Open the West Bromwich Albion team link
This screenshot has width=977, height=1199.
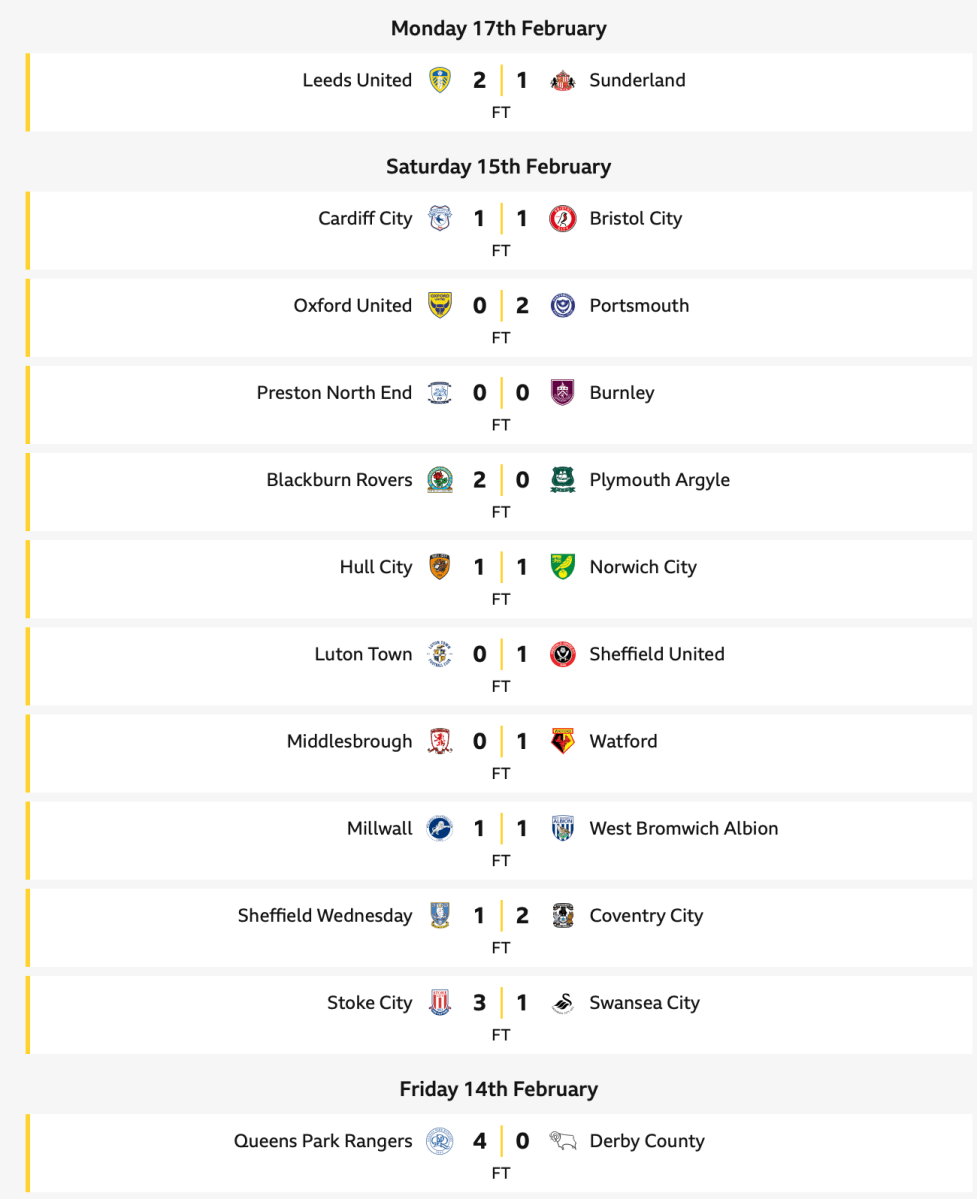click(683, 828)
